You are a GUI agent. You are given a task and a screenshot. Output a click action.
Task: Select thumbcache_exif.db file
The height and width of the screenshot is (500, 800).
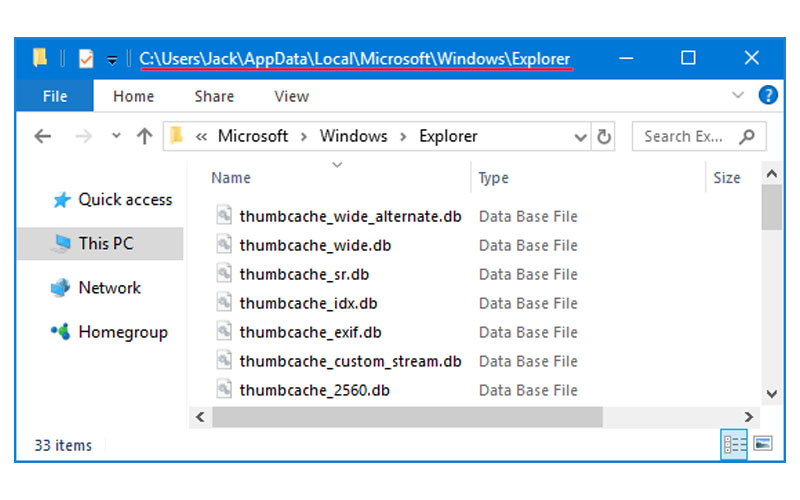(310, 333)
